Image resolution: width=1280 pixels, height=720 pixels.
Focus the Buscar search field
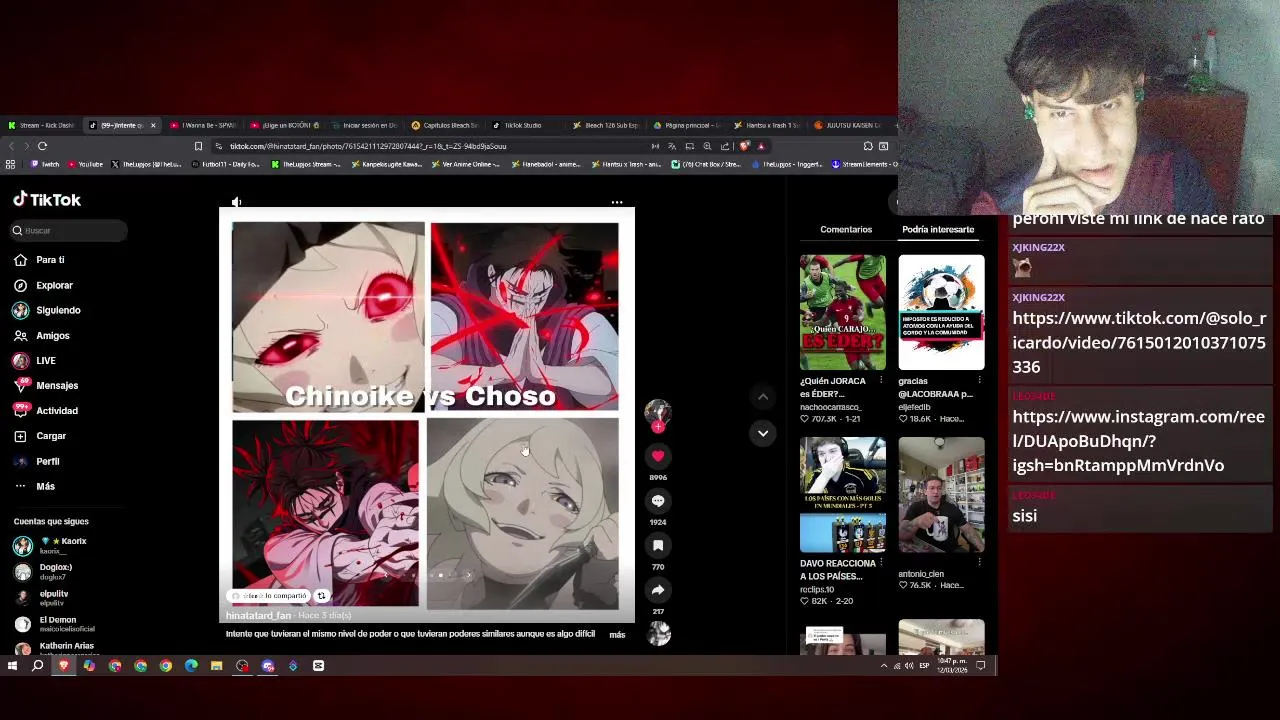(69, 231)
